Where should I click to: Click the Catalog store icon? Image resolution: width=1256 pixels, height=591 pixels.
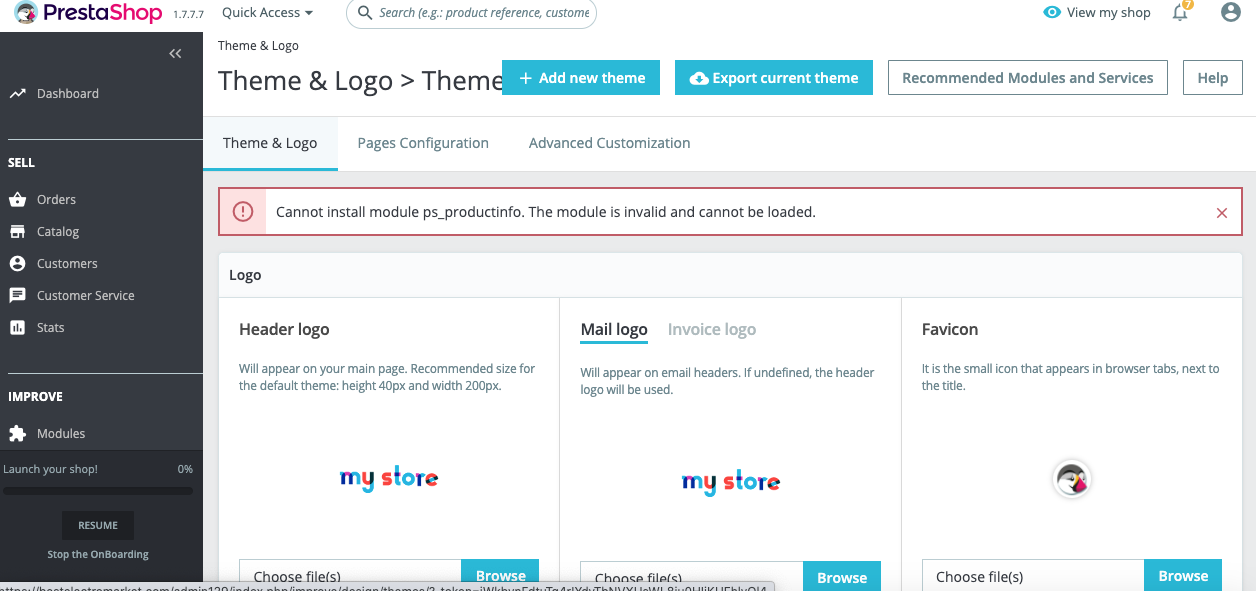click(17, 232)
